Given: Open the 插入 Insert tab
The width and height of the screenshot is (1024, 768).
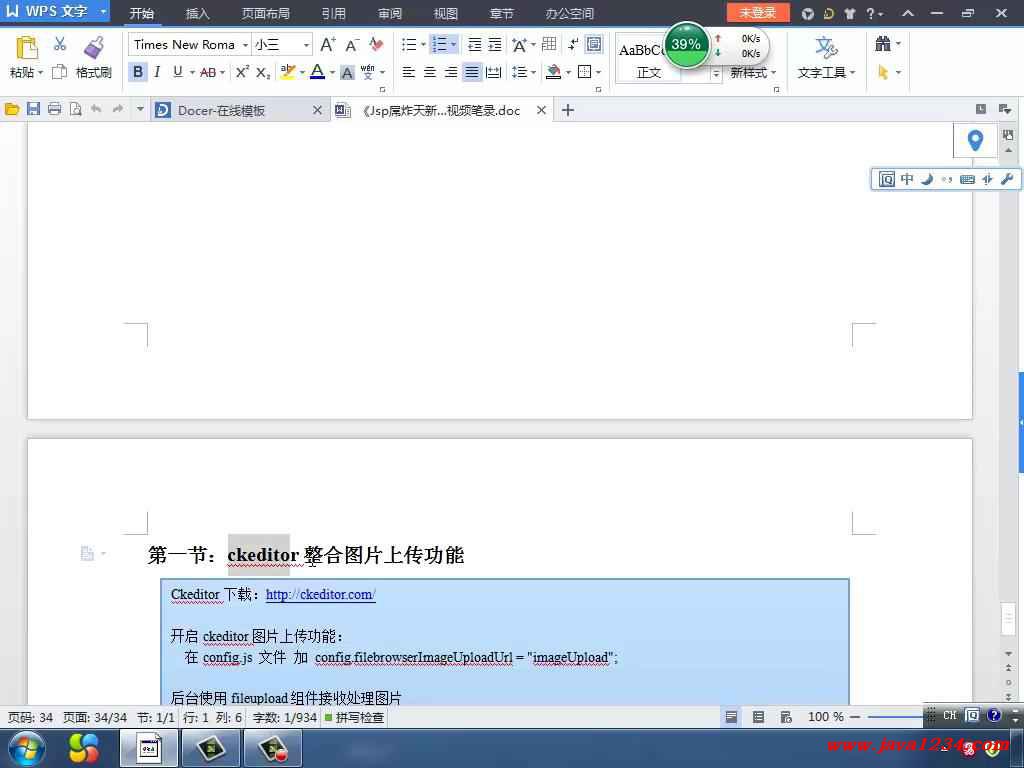Looking at the screenshot, I should coord(197,13).
